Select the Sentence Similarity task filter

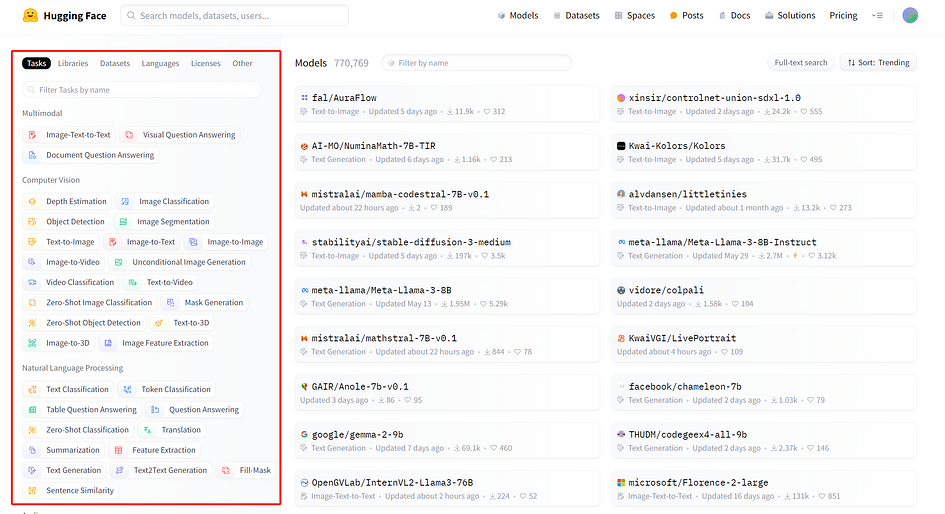click(71, 490)
